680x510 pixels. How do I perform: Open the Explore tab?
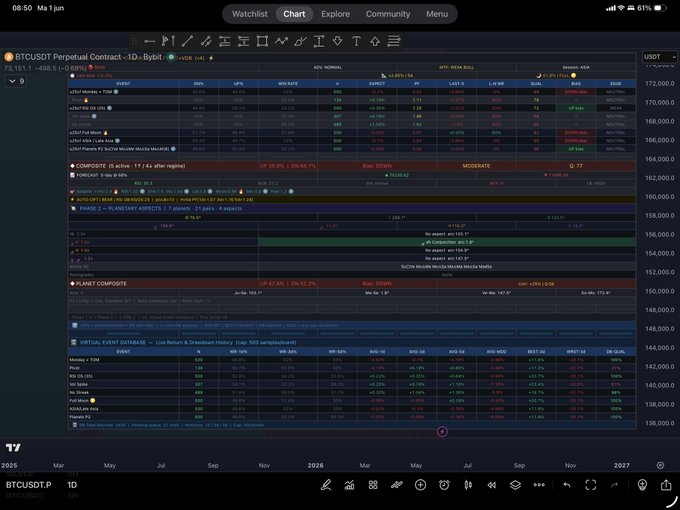coord(335,14)
